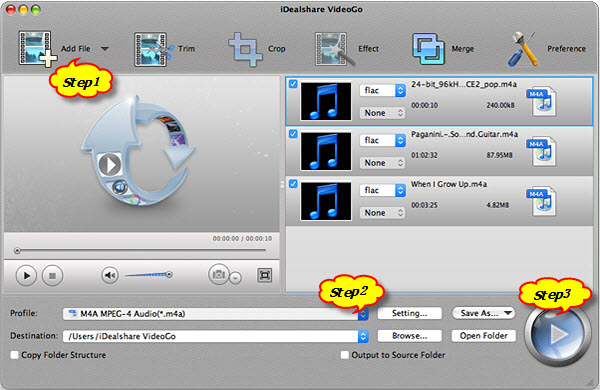Image resolution: width=600 pixels, height=390 pixels.
Task: Open Preference tools icon
Action: click(x=523, y=49)
